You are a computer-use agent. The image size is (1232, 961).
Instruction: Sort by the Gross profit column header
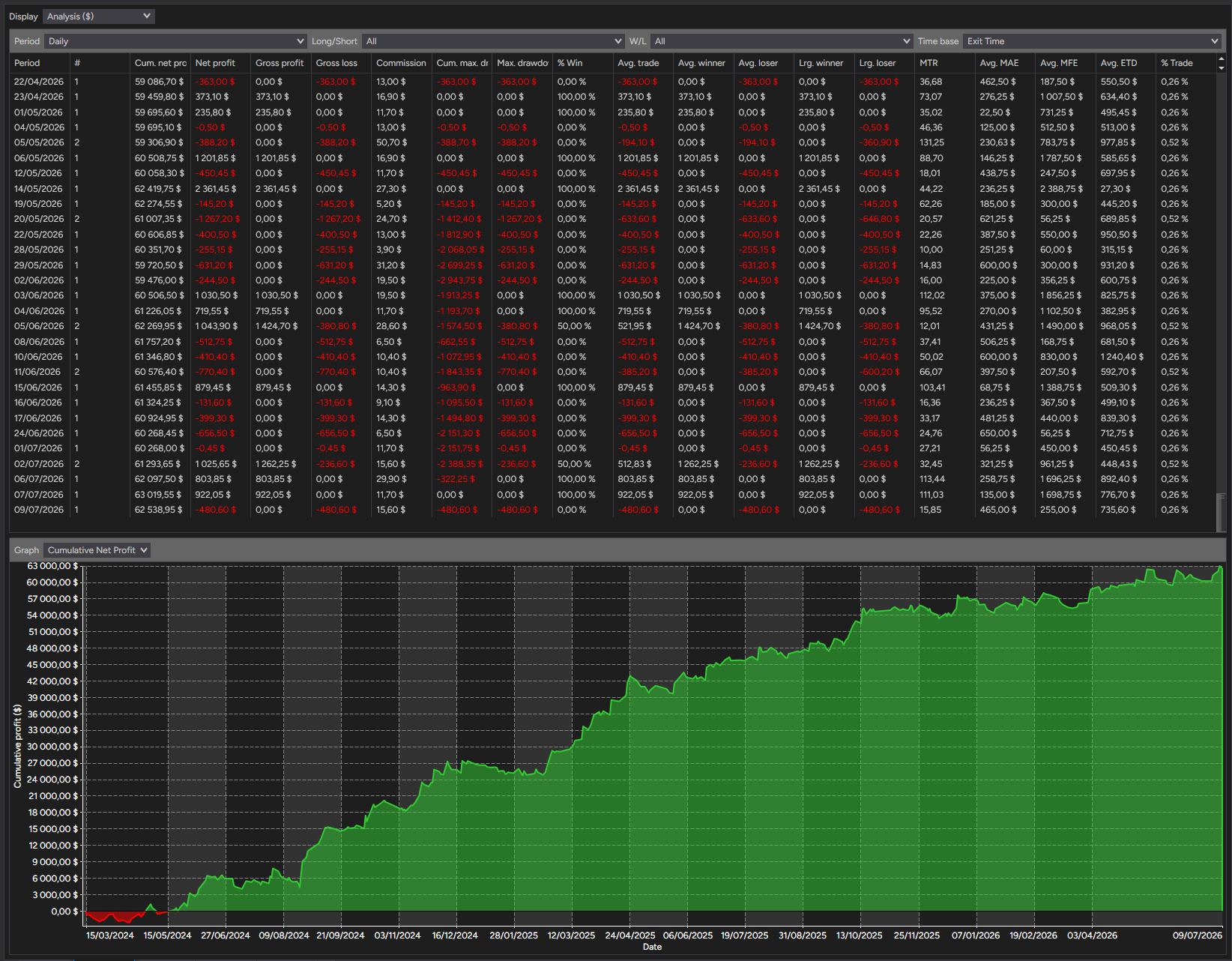click(280, 63)
